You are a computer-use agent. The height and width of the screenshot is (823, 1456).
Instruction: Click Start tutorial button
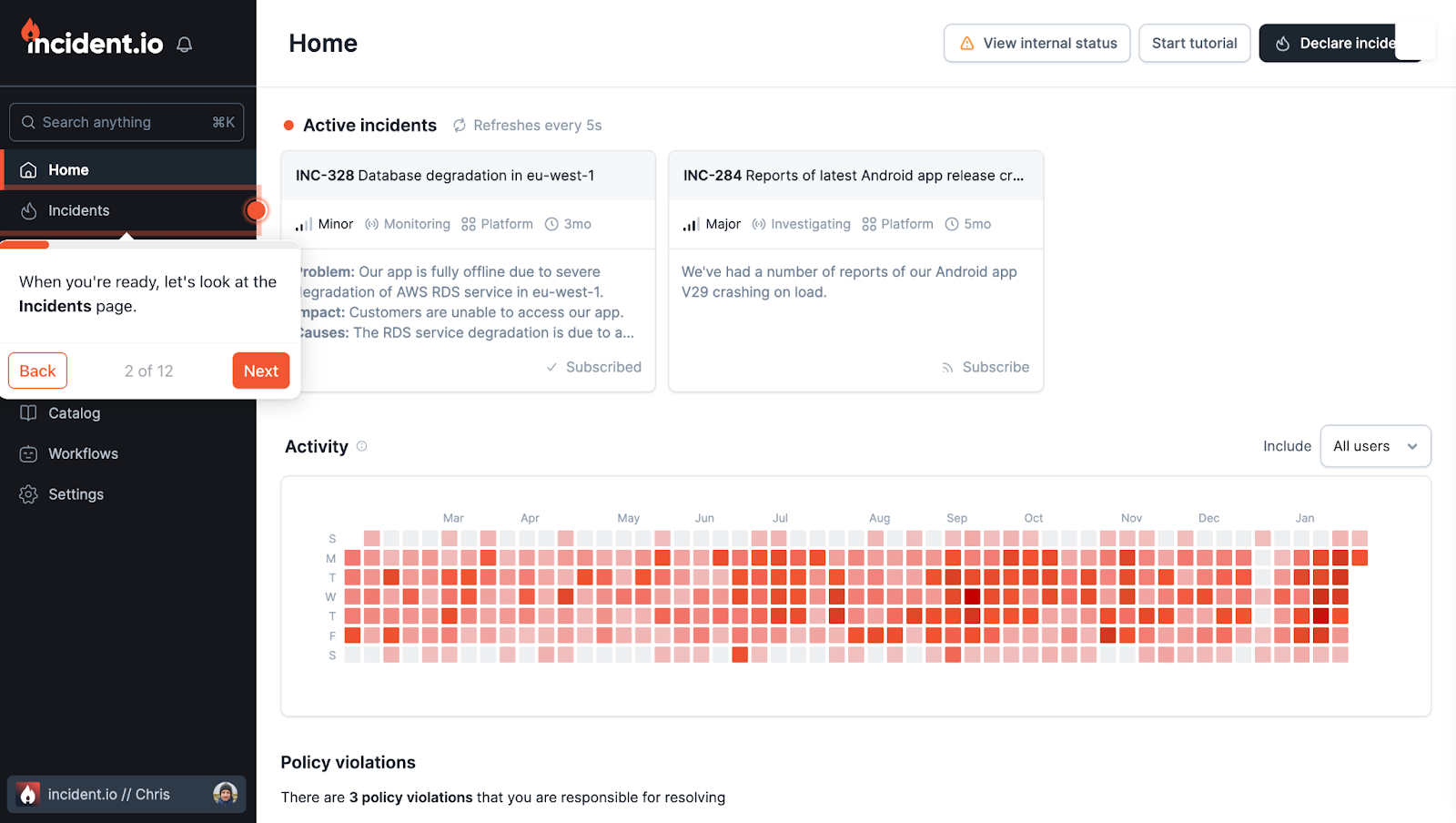click(x=1195, y=44)
